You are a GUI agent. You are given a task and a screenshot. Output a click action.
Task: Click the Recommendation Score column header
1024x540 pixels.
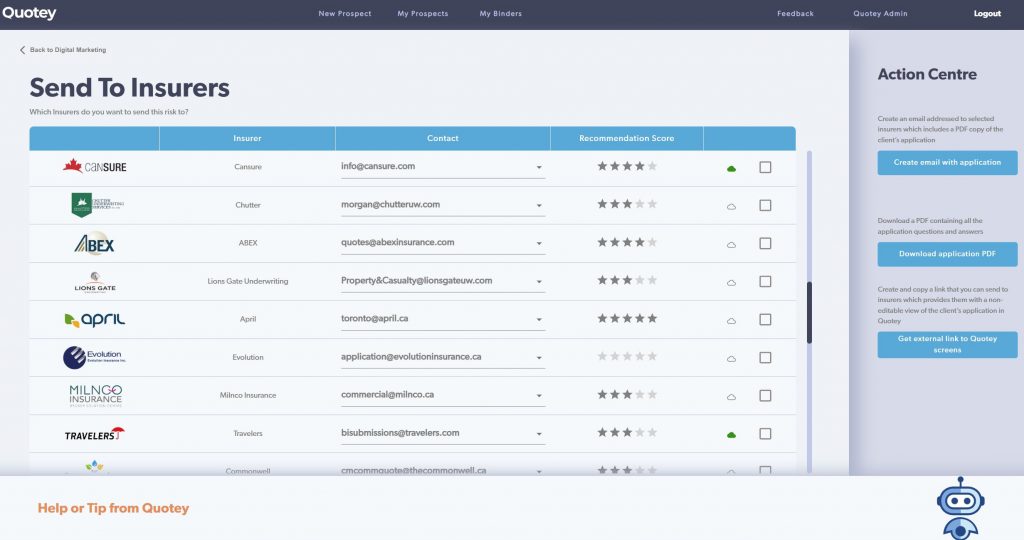click(x=626, y=138)
